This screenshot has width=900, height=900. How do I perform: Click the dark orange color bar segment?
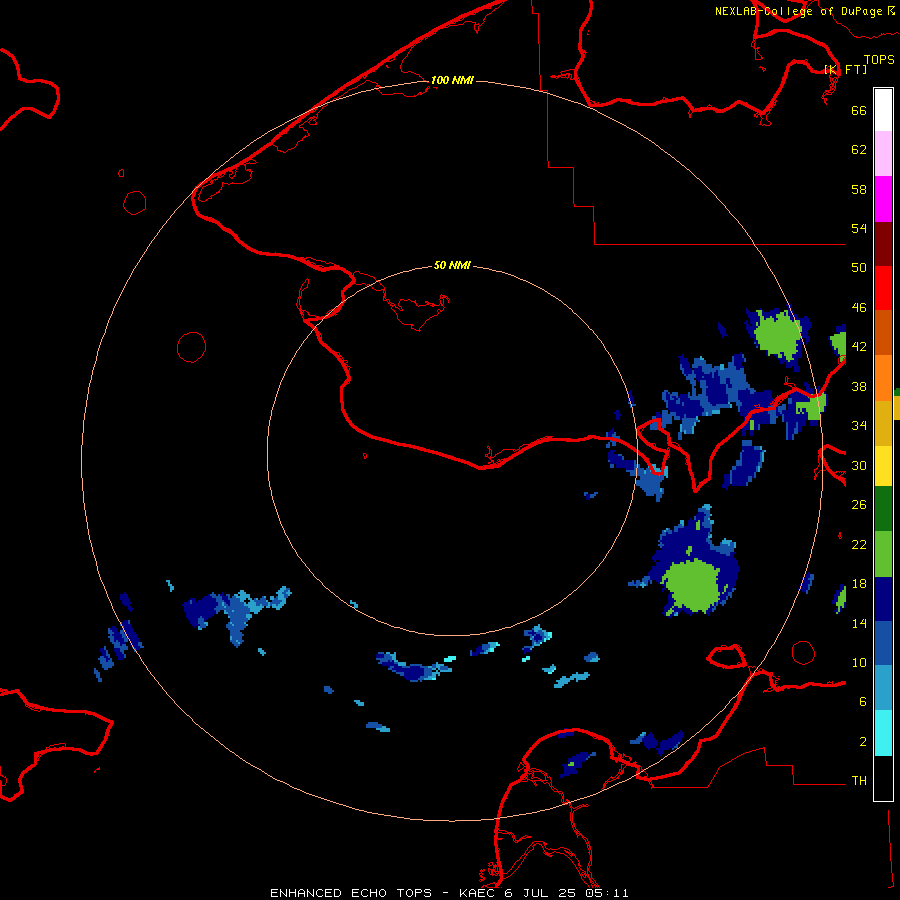pos(883,332)
